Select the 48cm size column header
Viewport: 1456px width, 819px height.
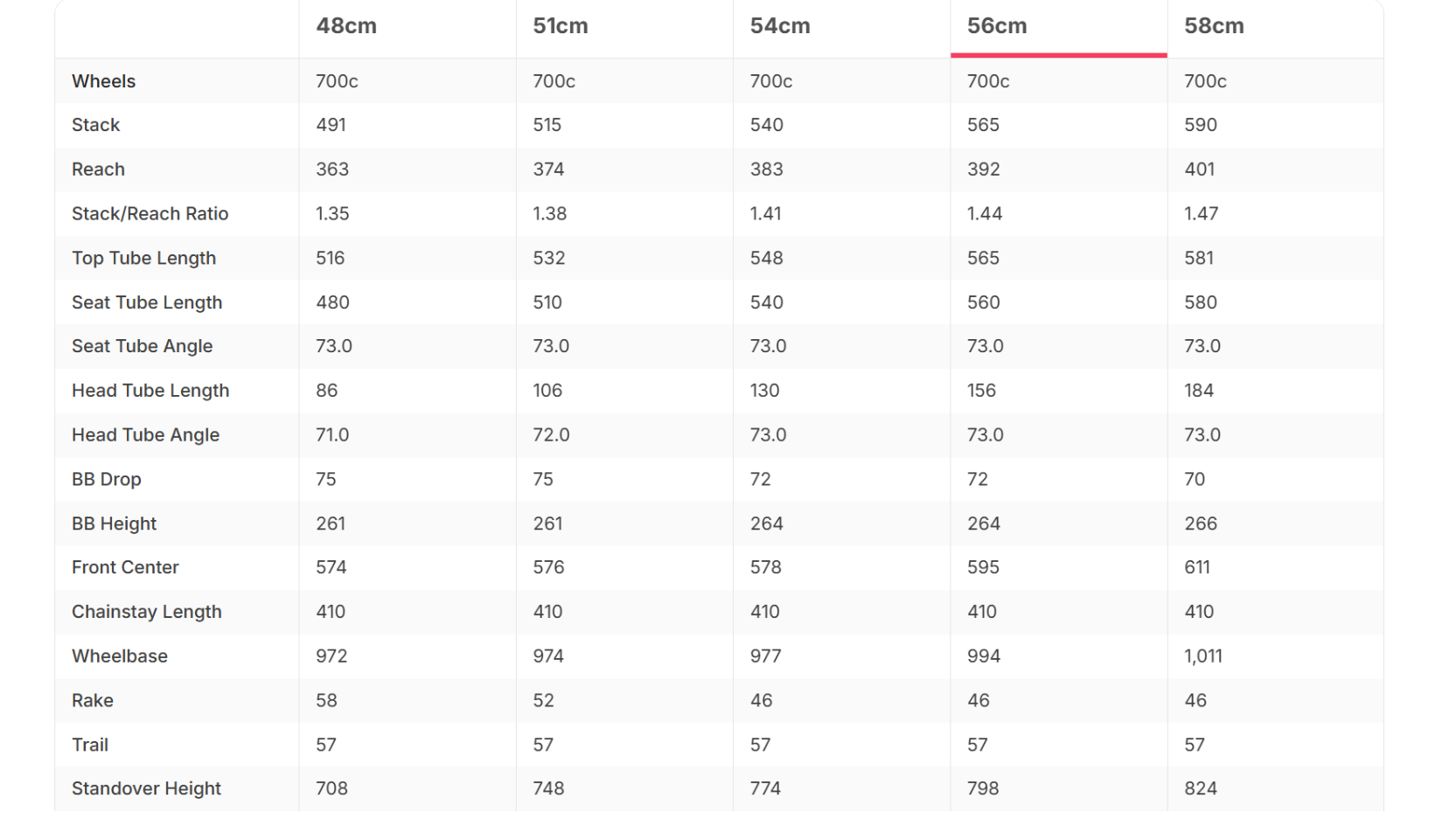[x=346, y=26]
